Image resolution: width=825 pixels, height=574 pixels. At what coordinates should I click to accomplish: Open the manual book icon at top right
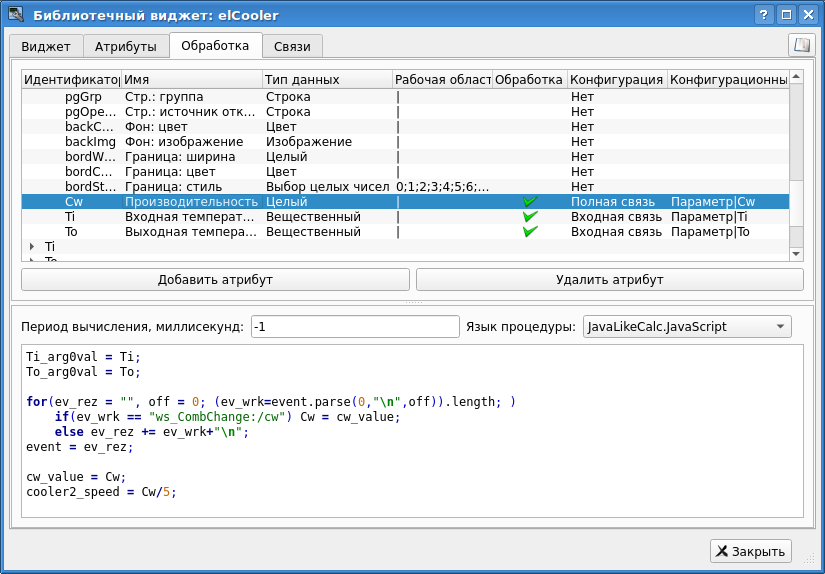point(801,45)
